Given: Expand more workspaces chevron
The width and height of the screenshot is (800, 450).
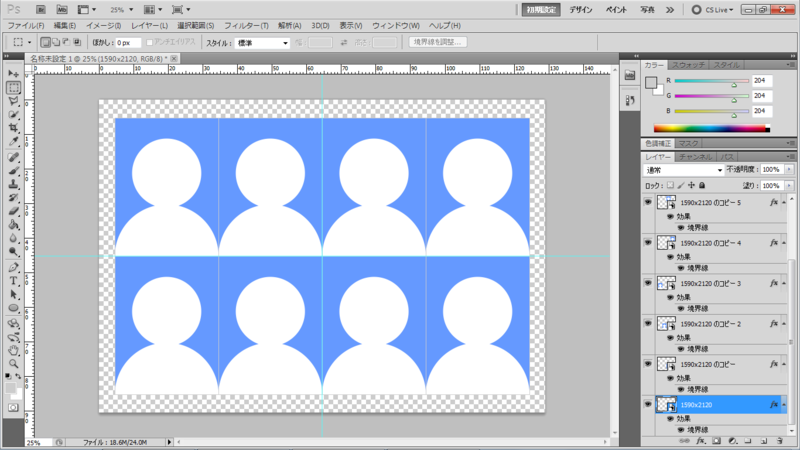Looking at the screenshot, I should 670,10.
